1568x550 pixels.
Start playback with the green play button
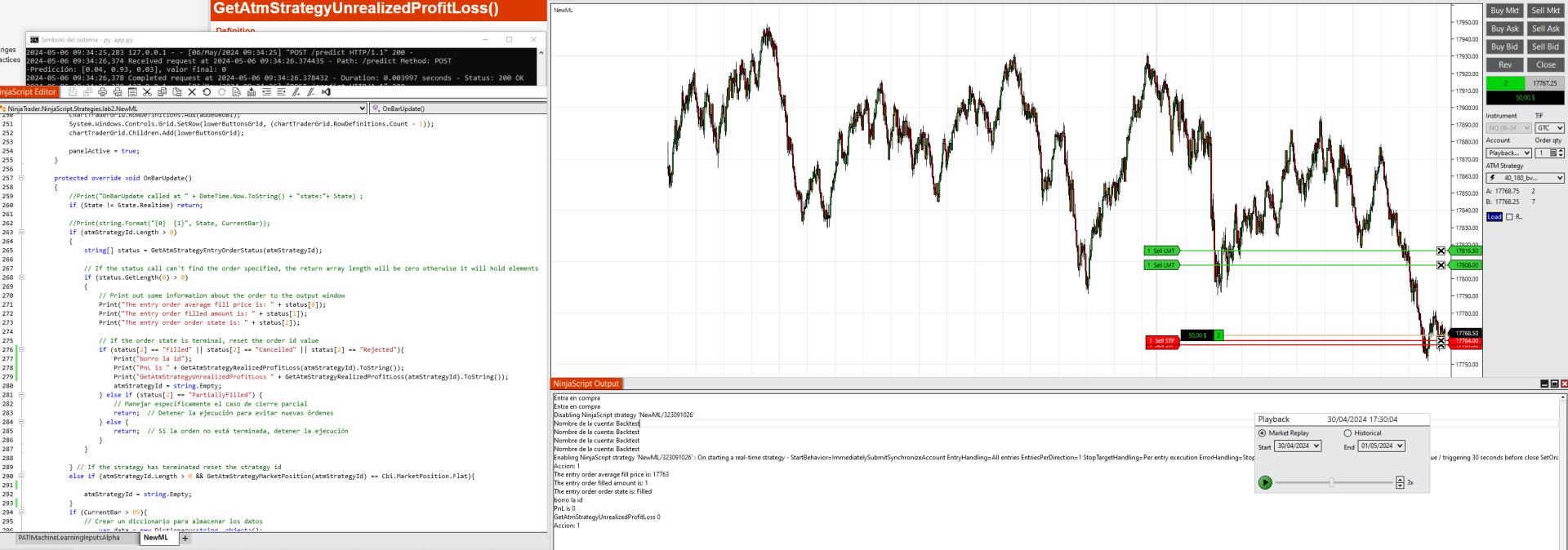pos(1265,482)
